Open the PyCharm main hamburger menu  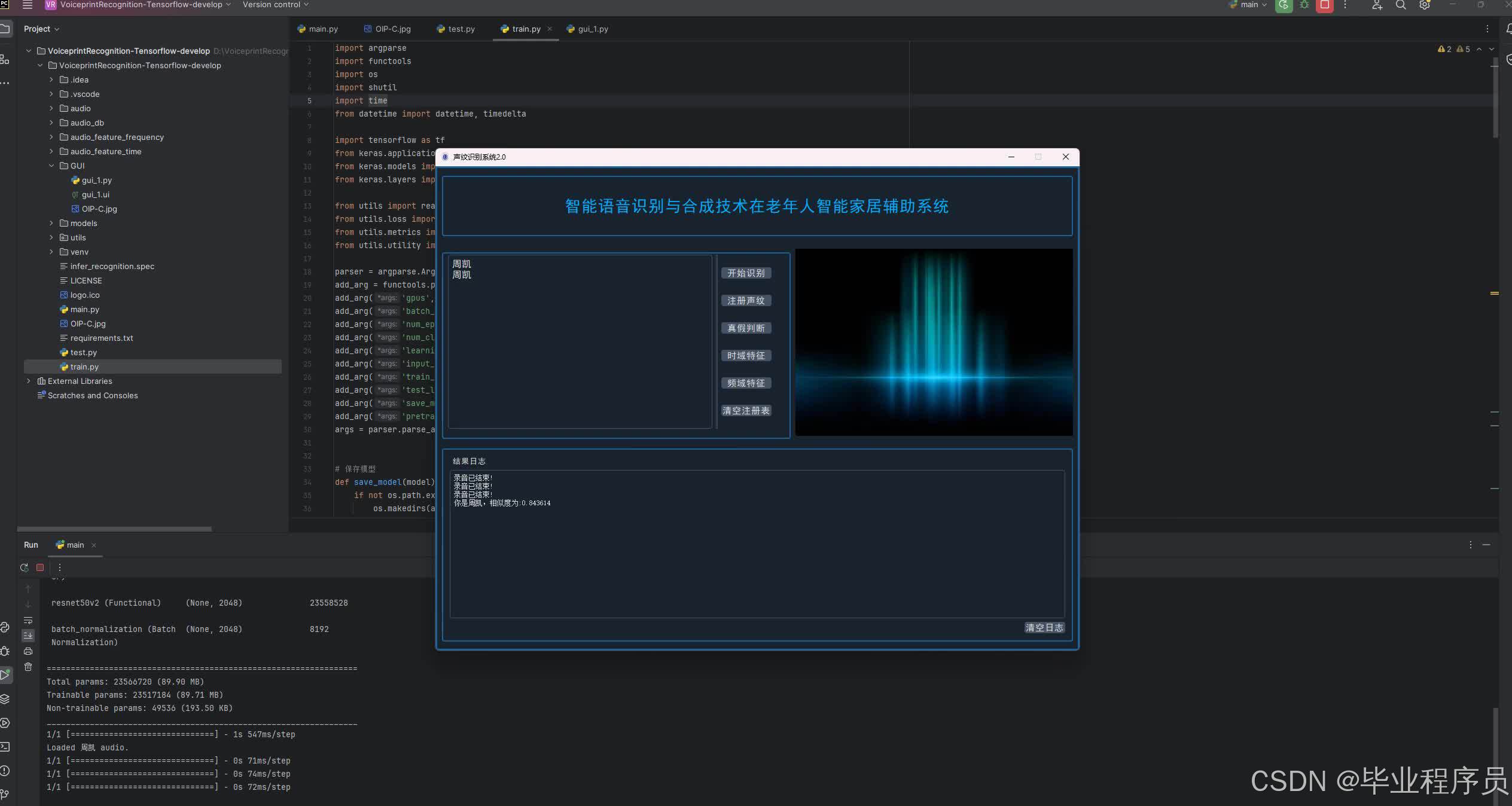28,5
